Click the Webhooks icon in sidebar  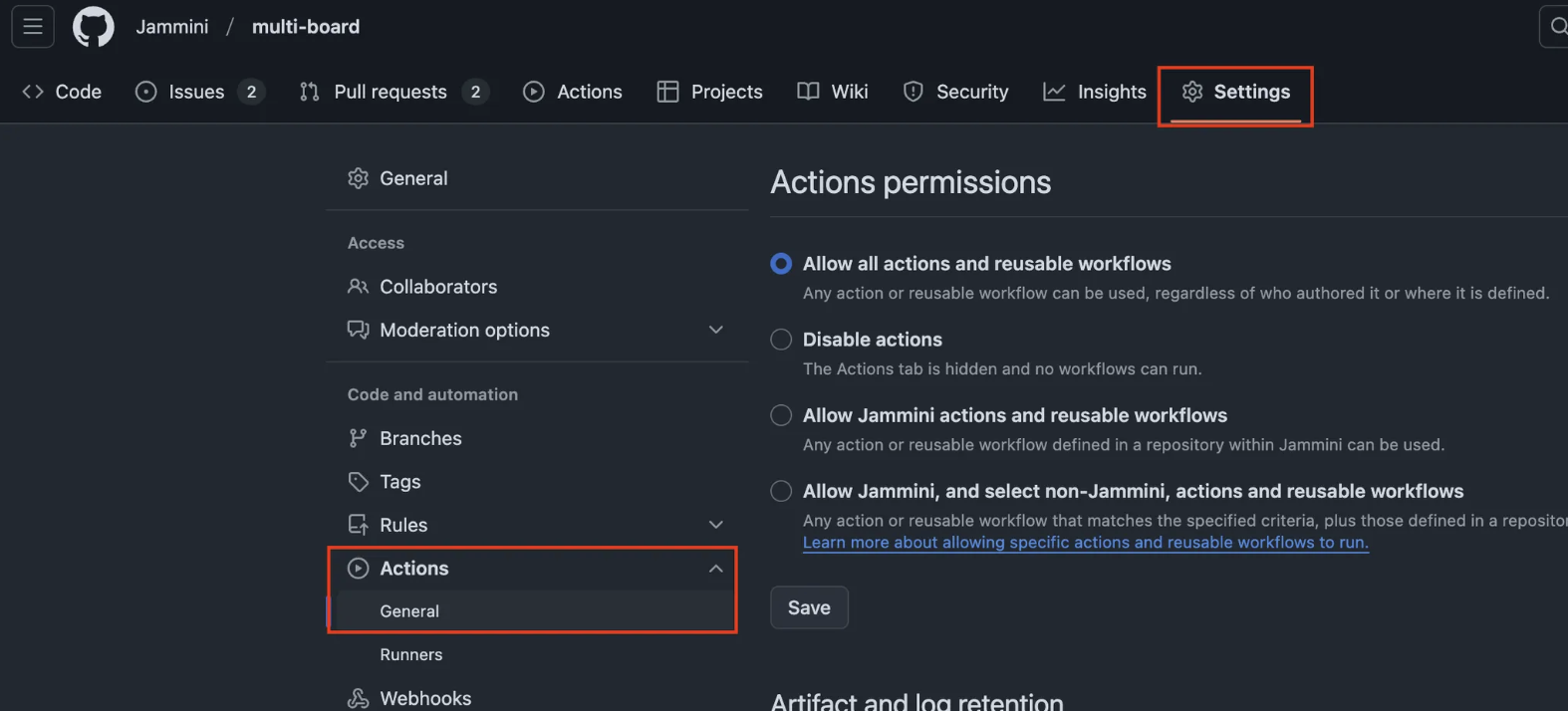click(x=358, y=698)
